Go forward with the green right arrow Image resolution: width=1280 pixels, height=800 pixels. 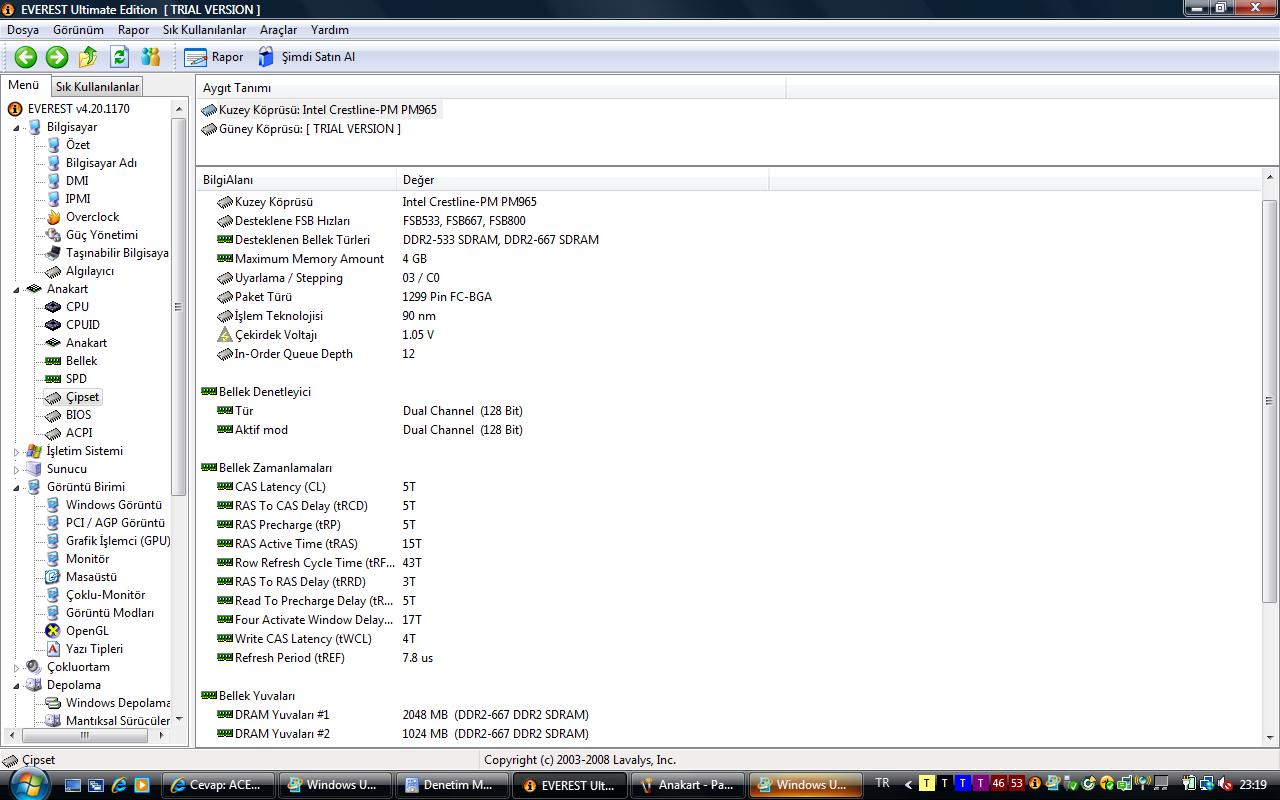tap(57, 57)
